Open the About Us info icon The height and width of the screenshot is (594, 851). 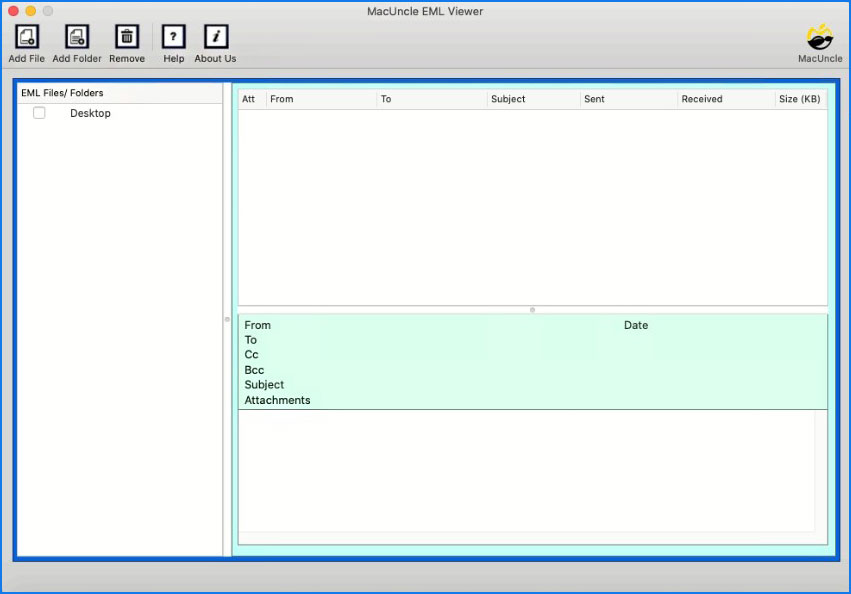coord(216,38)
